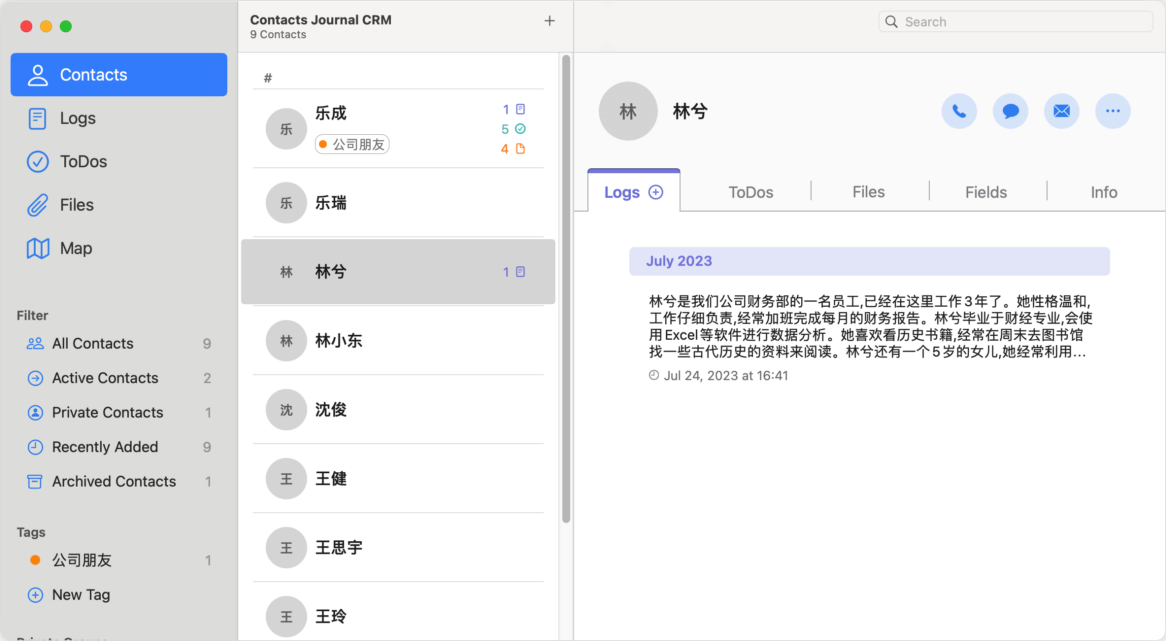This screenshot has height=641, width=1166.
Task: Show Recently Added contacts
Action: coord(119,447)
